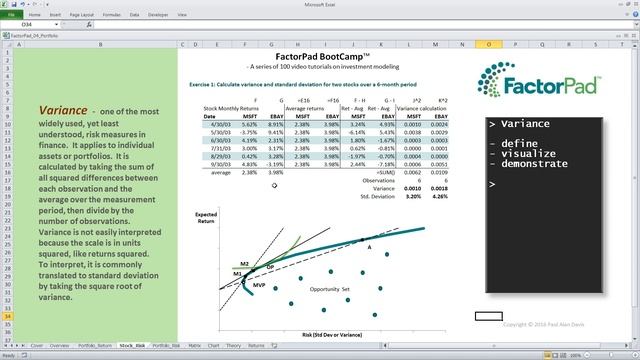Switch to the Theory sheet tab
This screenshot has height=360, width=640.
tap(233, 345)
